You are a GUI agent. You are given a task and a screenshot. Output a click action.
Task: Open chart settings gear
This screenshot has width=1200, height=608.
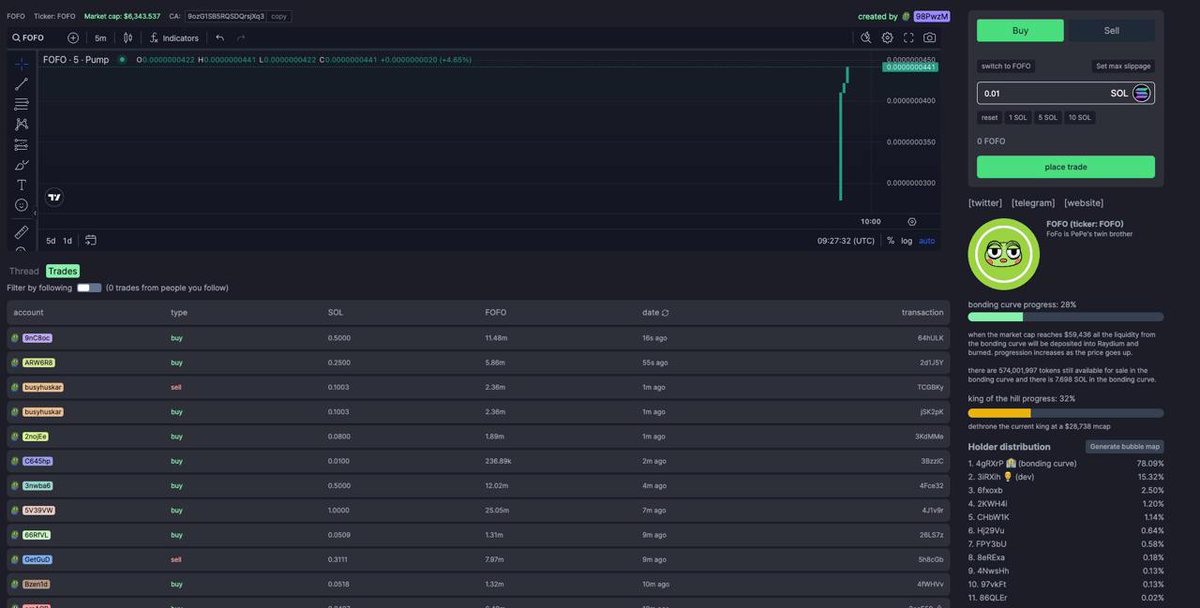887,38
